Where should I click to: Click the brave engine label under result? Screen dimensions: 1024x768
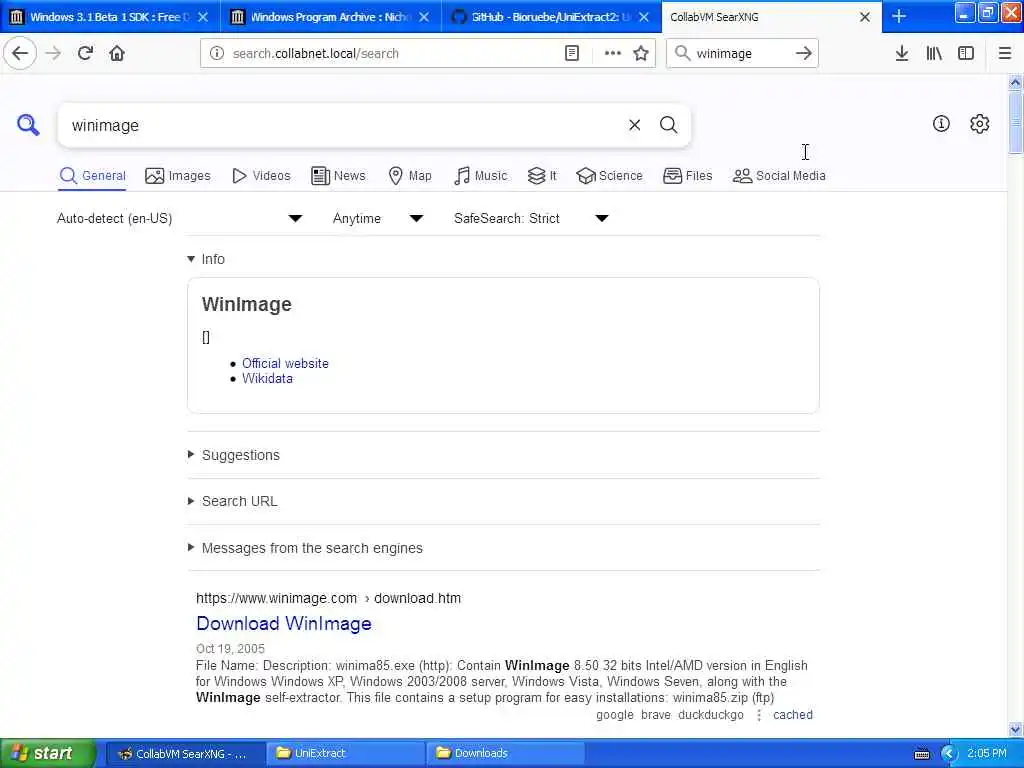656,715
